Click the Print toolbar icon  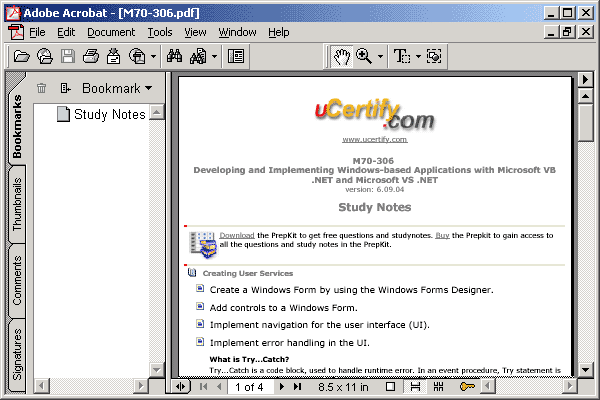91,56
